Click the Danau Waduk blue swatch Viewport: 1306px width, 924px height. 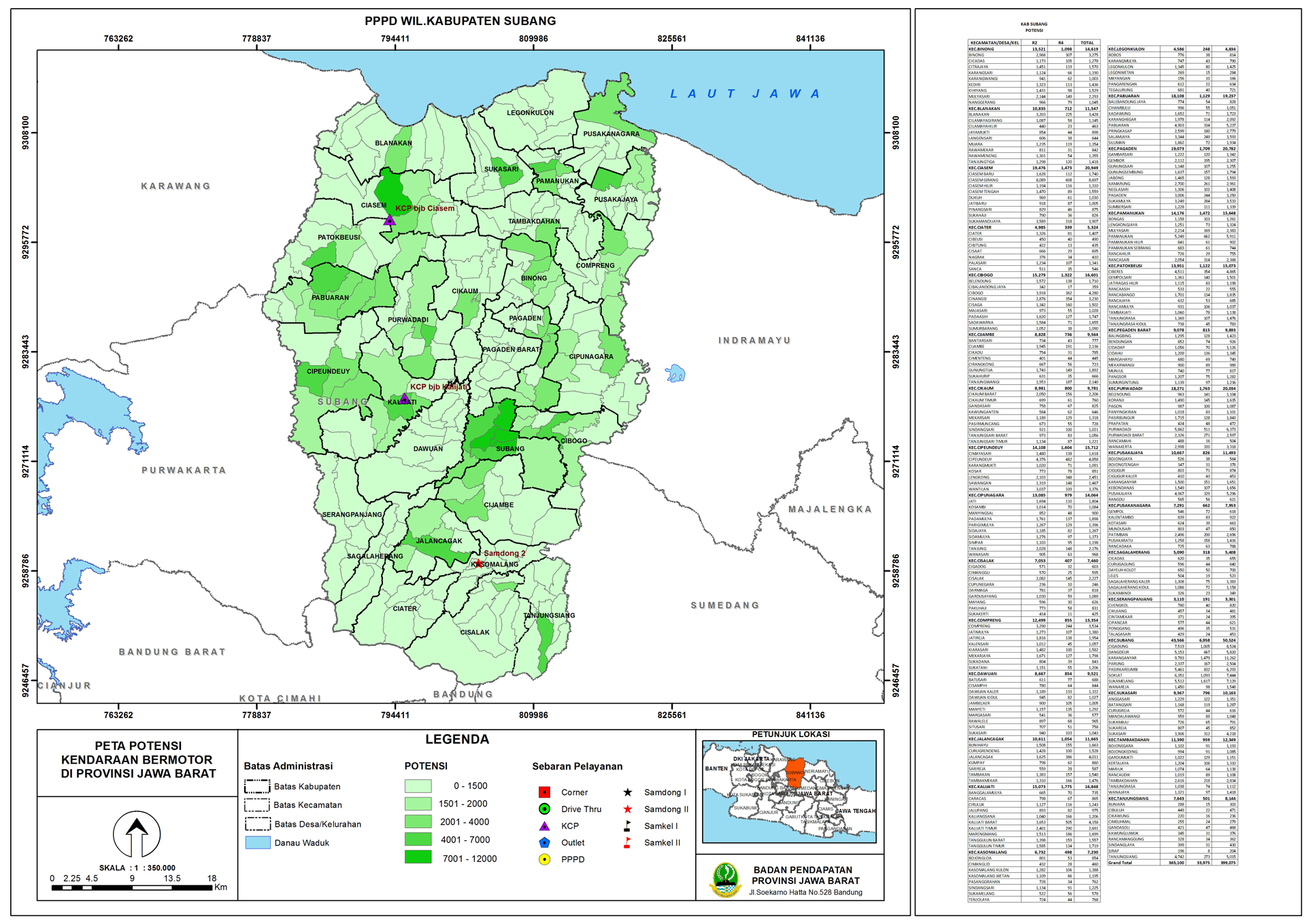tap(258, 842)
